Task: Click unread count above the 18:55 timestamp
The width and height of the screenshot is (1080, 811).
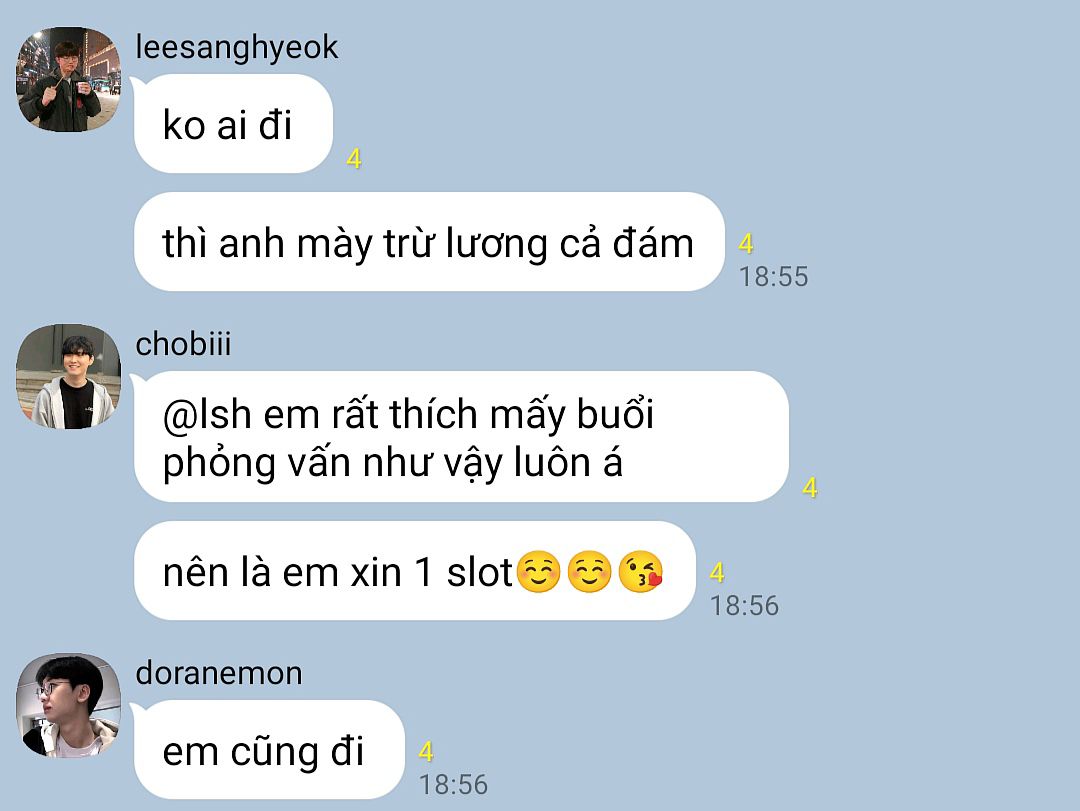Action: pyautogui.click(x=746, y=244)
